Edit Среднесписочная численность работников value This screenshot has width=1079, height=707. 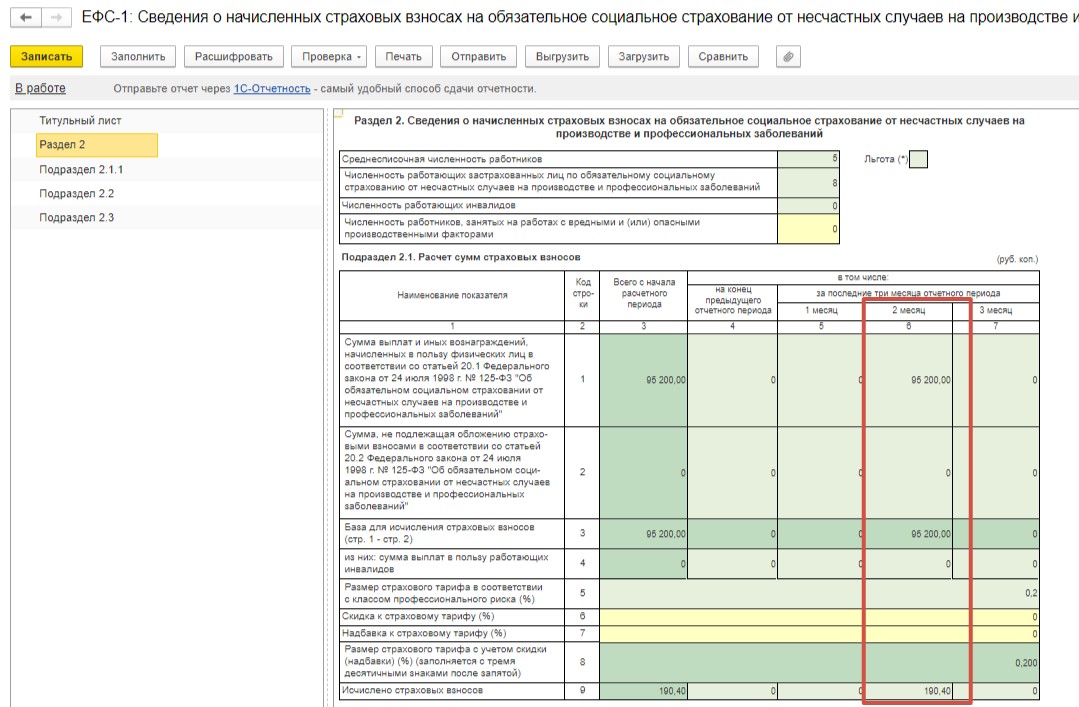tap(808, 159)
